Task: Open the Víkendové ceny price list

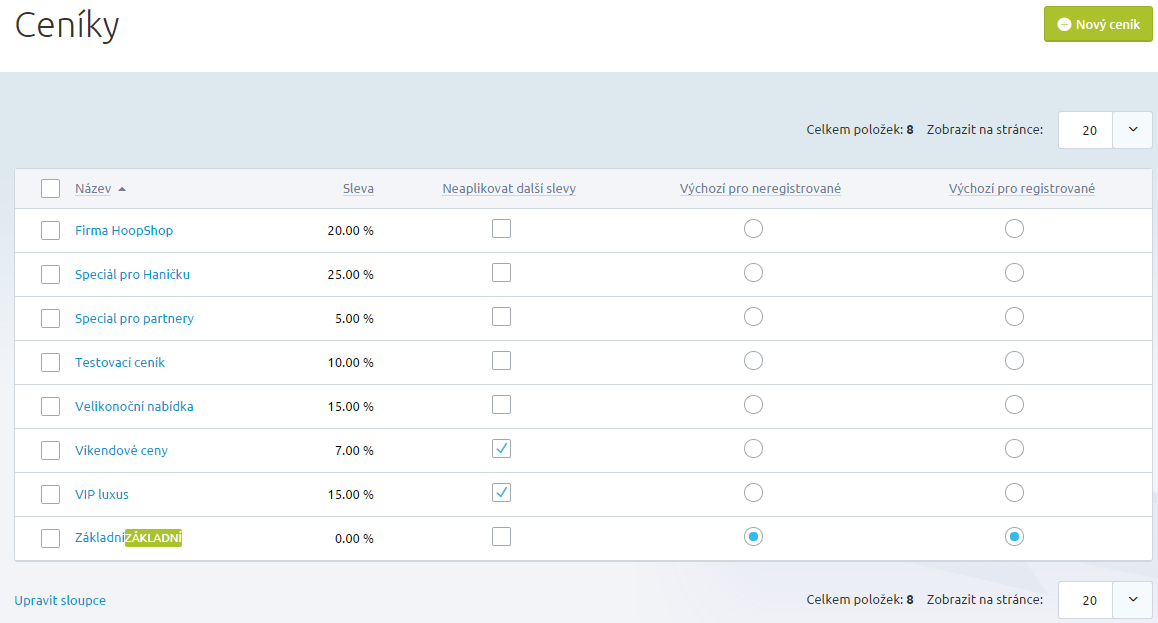Action: pos(121,450)
